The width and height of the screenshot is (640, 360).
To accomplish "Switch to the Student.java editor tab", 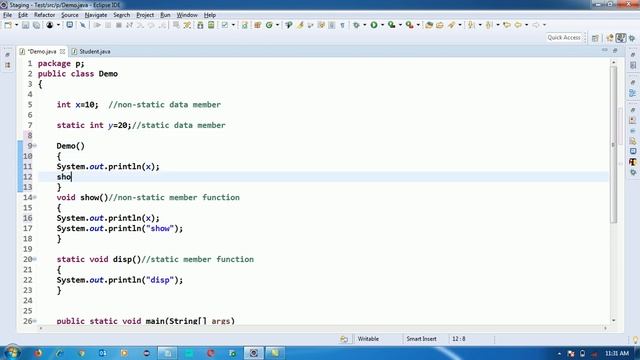I will pyautogui.click(x=91, y=51).
